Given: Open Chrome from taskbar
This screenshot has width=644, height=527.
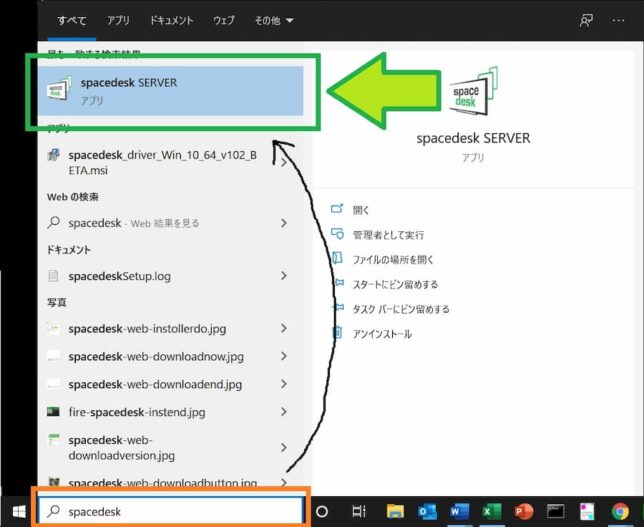Looking at the screenshot, I should (x=620, y=512).
